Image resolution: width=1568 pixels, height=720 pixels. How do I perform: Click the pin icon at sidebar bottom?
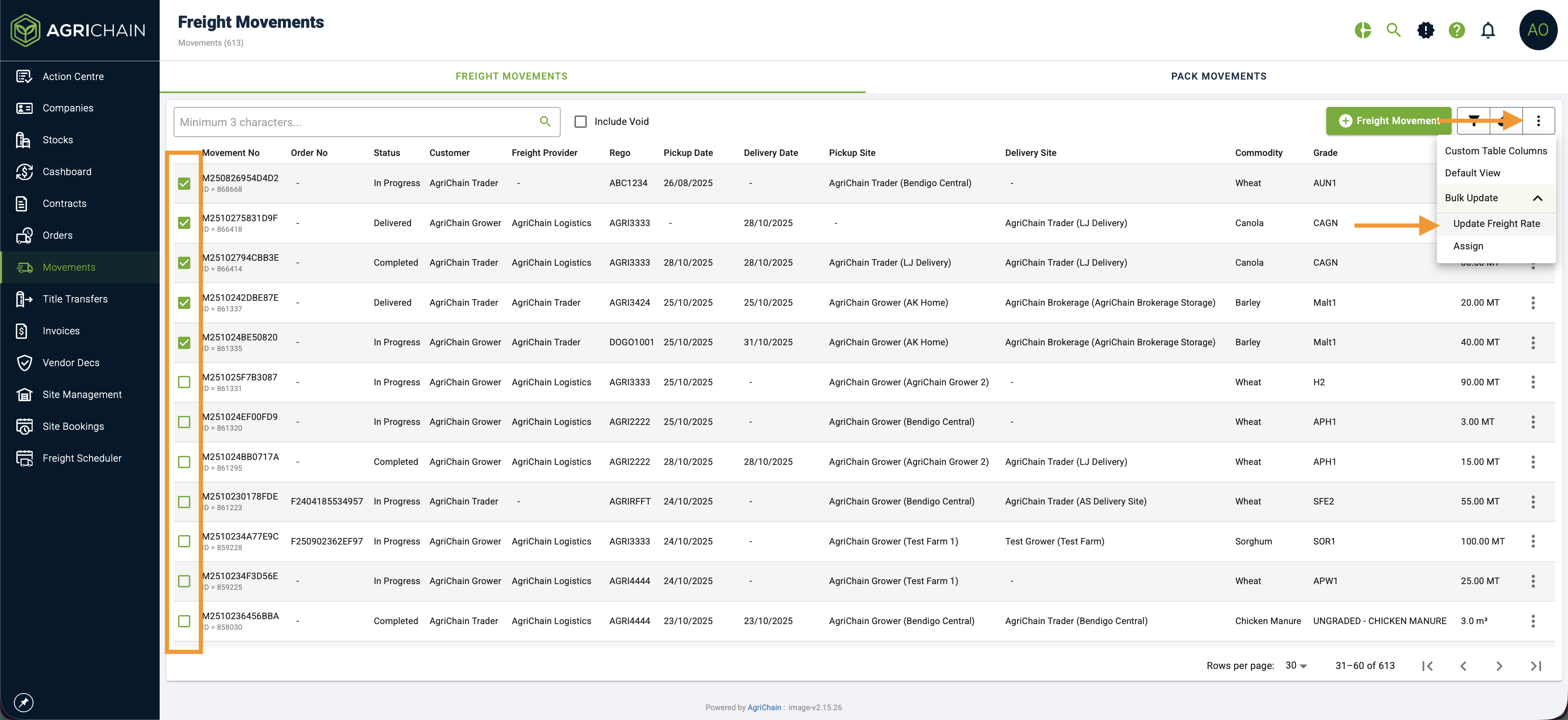click(x=24, y=702)
